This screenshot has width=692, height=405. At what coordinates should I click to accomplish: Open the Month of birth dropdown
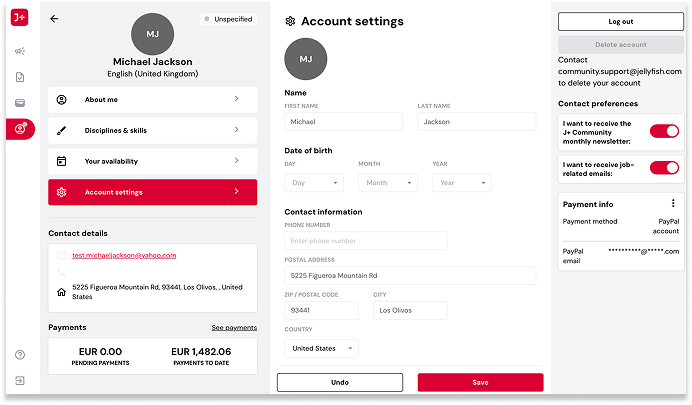coord(388,183)
